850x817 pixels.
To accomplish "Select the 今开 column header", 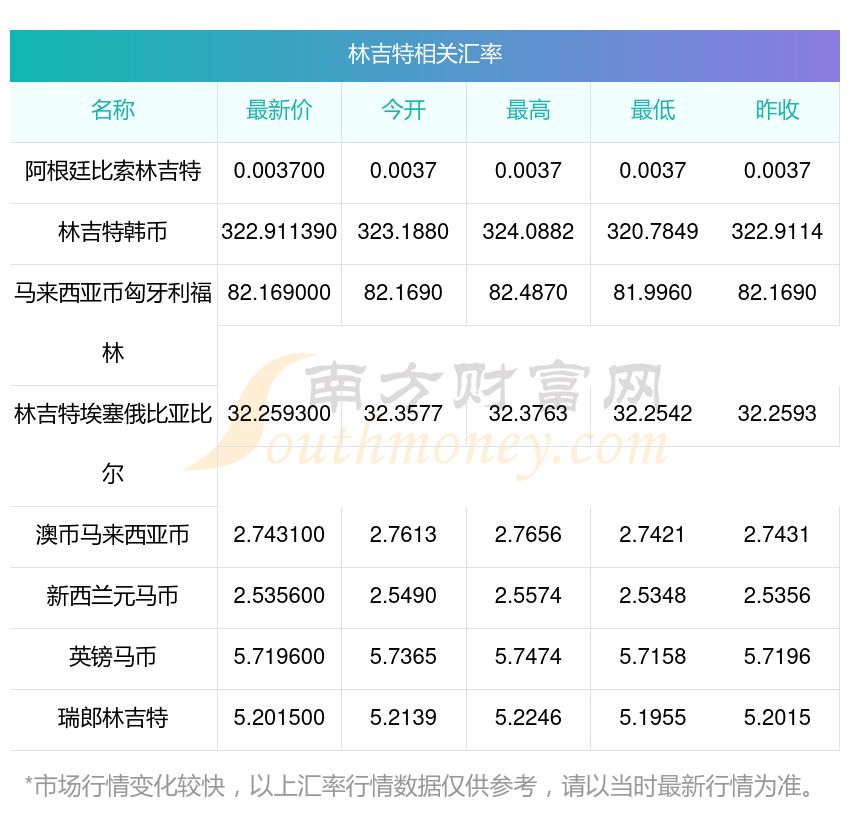I will tap(403, 110).
